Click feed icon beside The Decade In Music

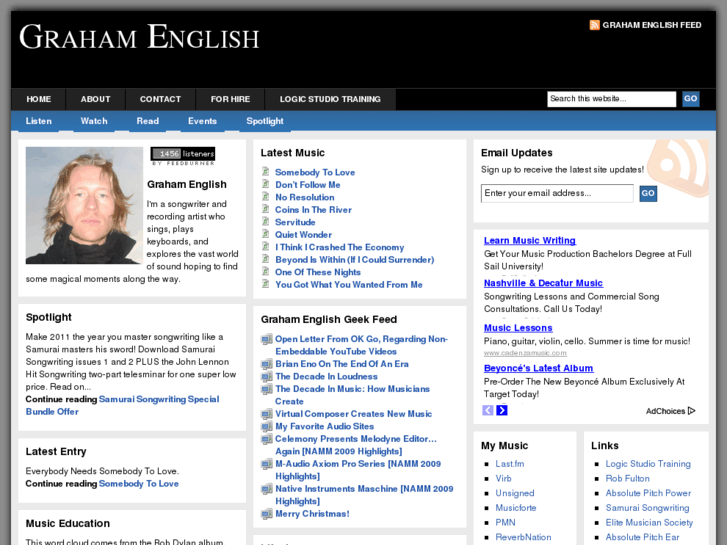pyautogui.click(x=267, y=389)
